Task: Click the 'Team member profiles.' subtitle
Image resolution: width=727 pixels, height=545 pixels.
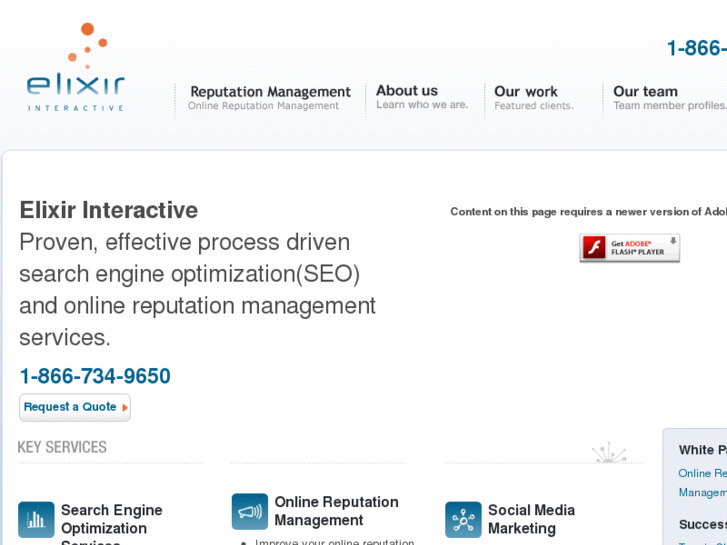Action: (670, 106)
